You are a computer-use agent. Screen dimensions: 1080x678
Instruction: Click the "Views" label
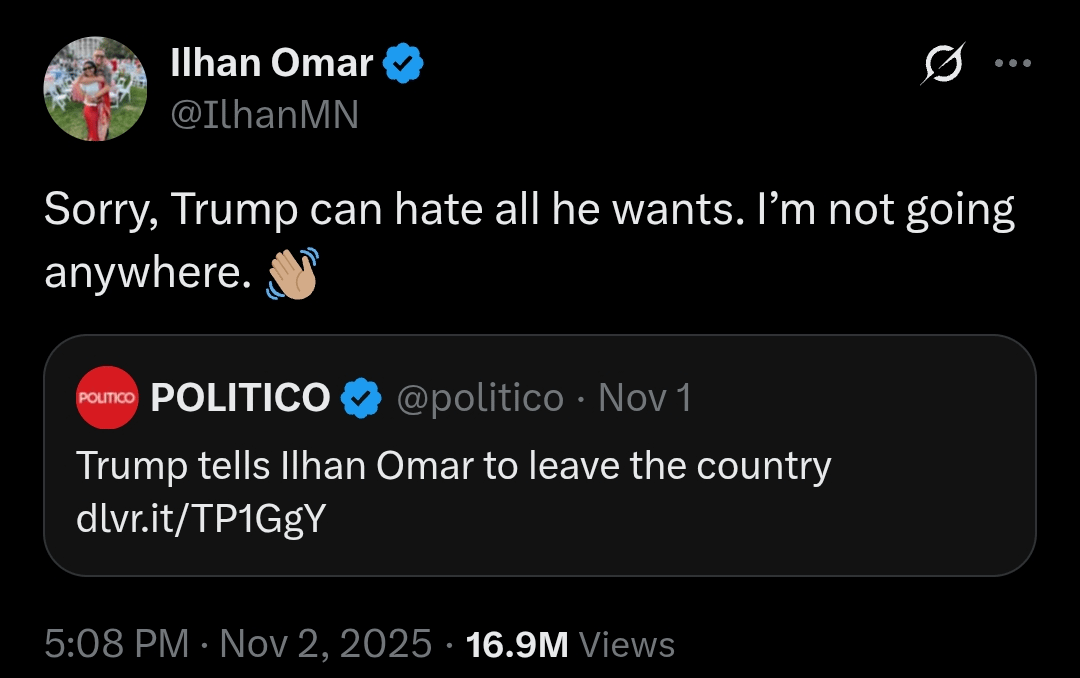click(x=627, y=645)
